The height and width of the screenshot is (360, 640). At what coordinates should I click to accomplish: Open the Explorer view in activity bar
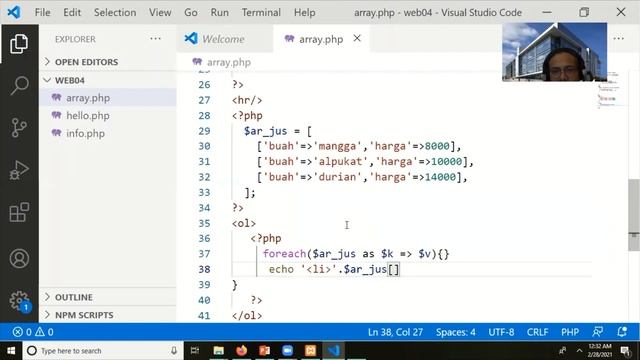tap(19, 44)
